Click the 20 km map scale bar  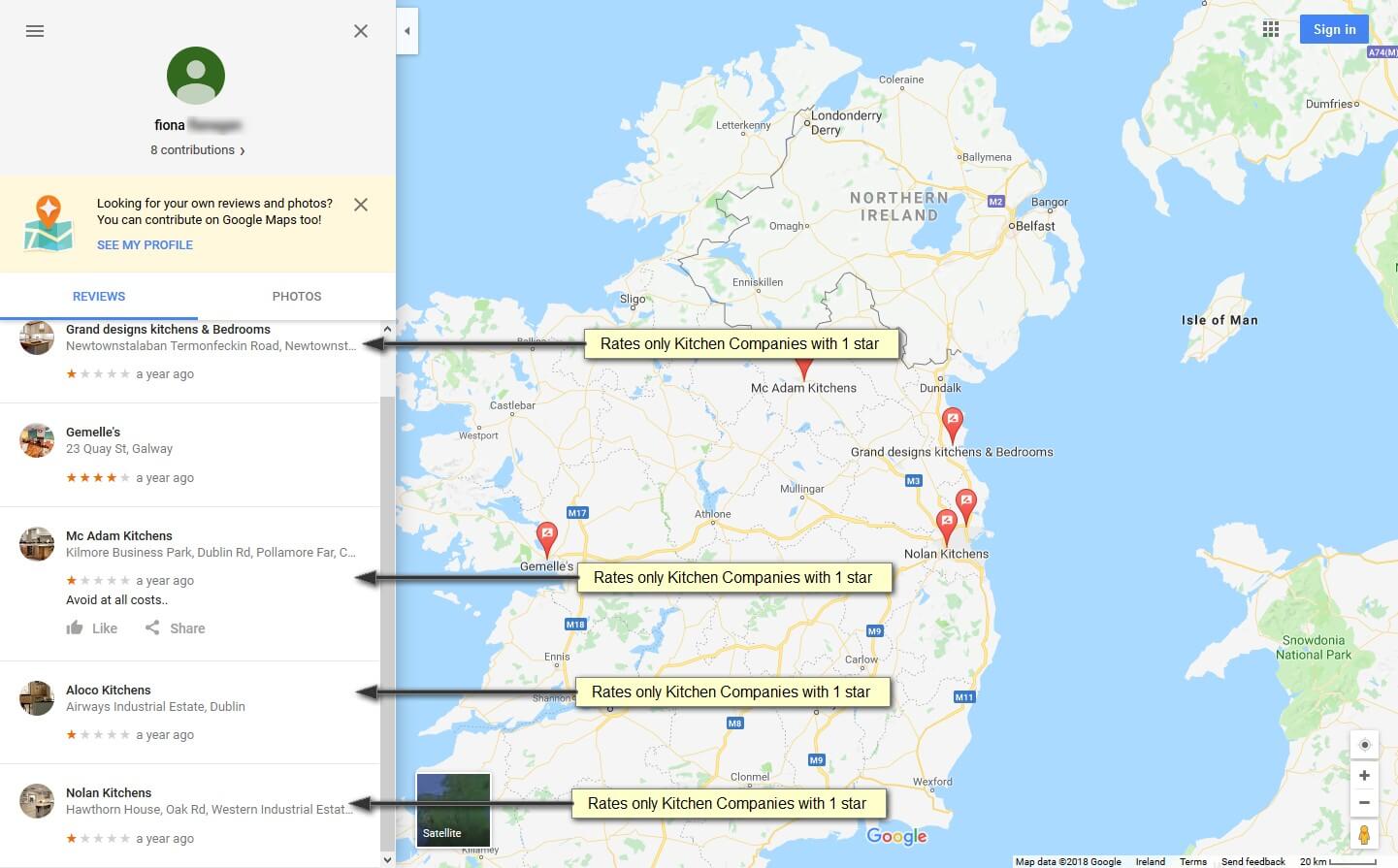point(1339,861)
